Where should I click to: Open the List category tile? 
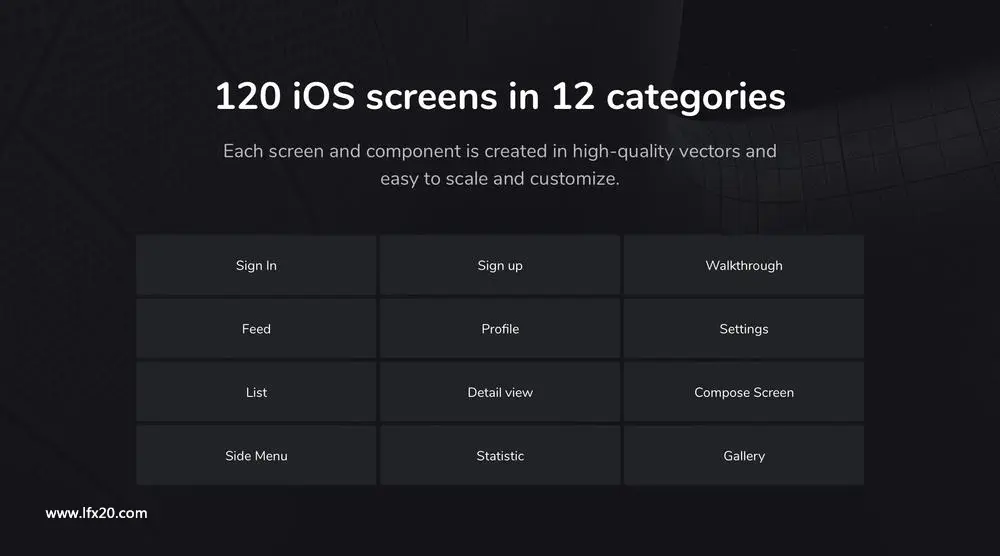coord(256,392)
